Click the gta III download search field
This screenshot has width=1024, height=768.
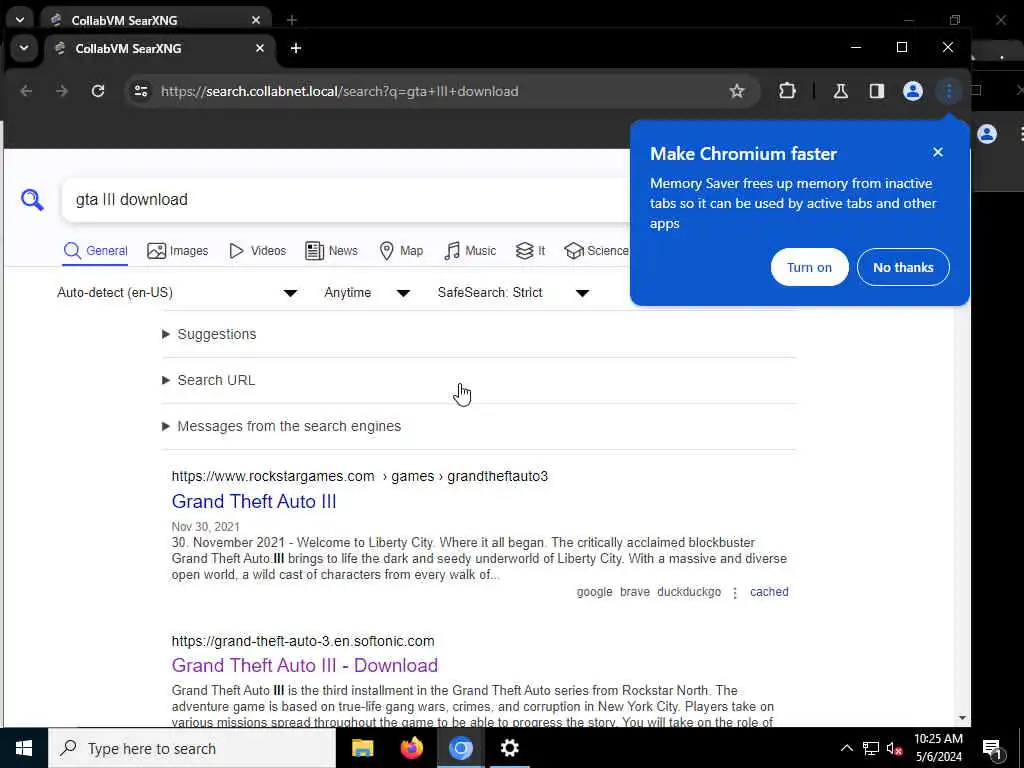pyautogui.click(x=346, y=200)
